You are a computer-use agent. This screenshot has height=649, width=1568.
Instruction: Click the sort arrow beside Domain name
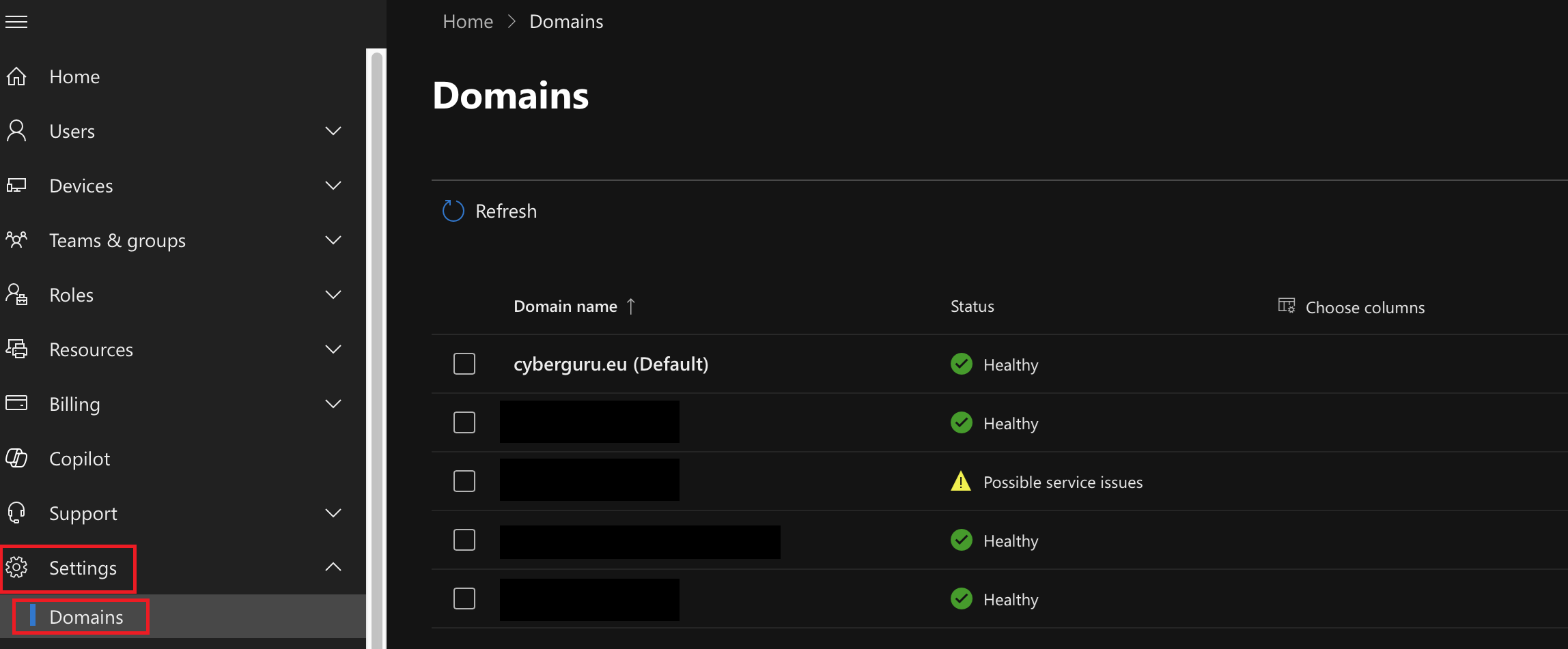(631, 306)
